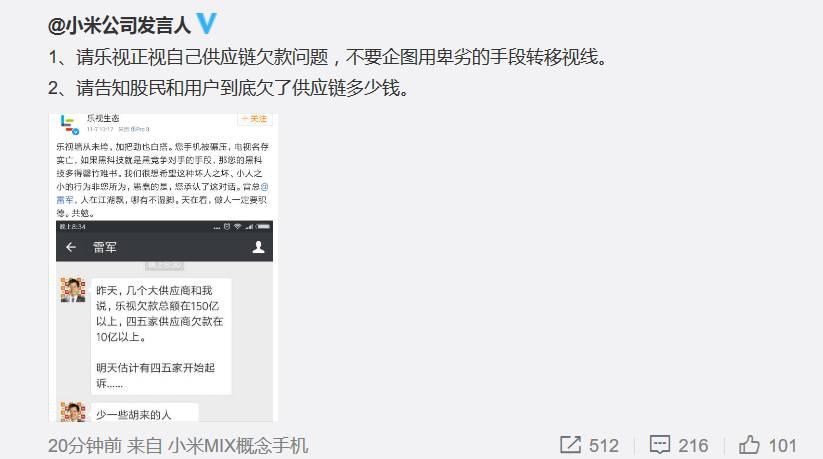Viewport: 823px width, 459px height.
Task: Open the embedded screenshot image
Action: click(x=164, y=267)
